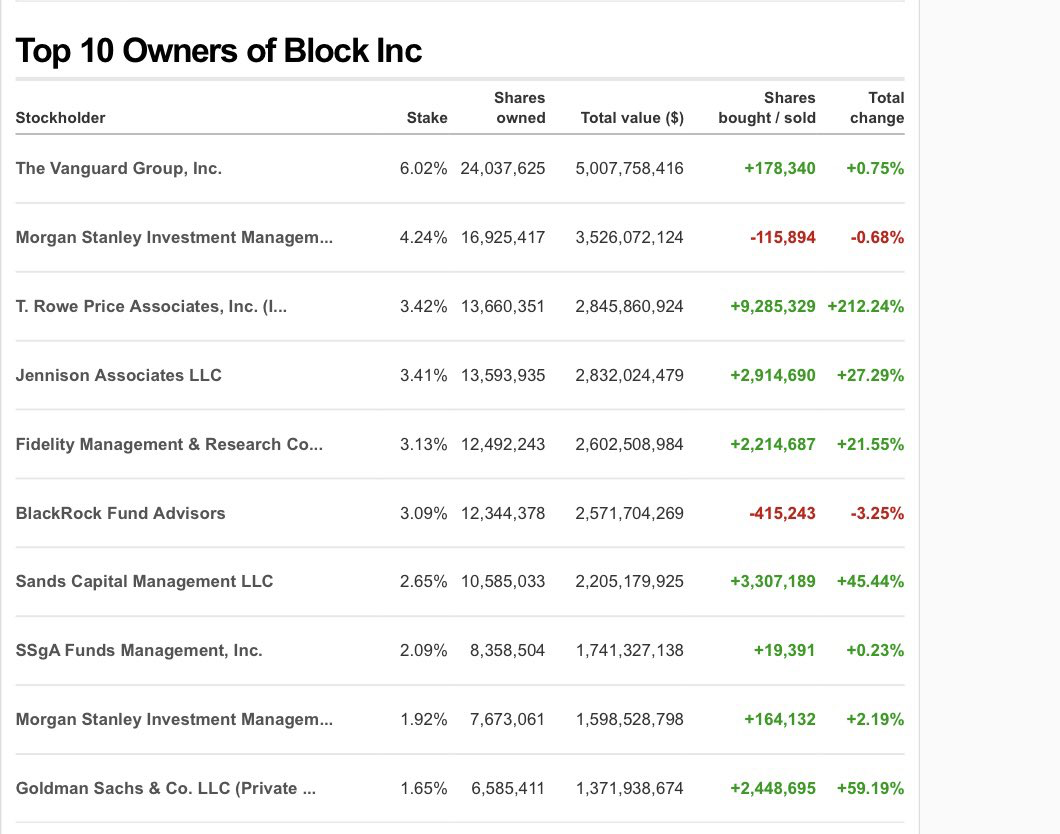1060x834 pixels.
Task: Click the +2,214,687 shares bought figure
Action: click(773, 444)
